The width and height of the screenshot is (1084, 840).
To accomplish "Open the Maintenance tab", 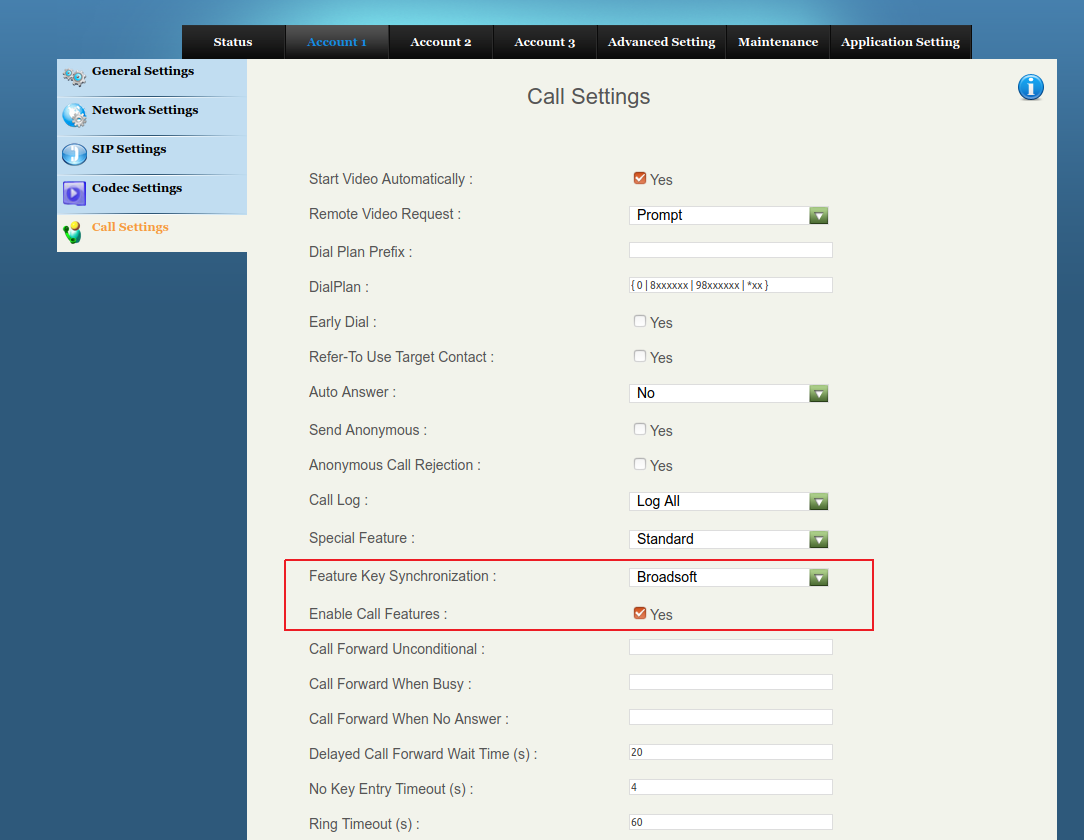I will tap(778, 42).
